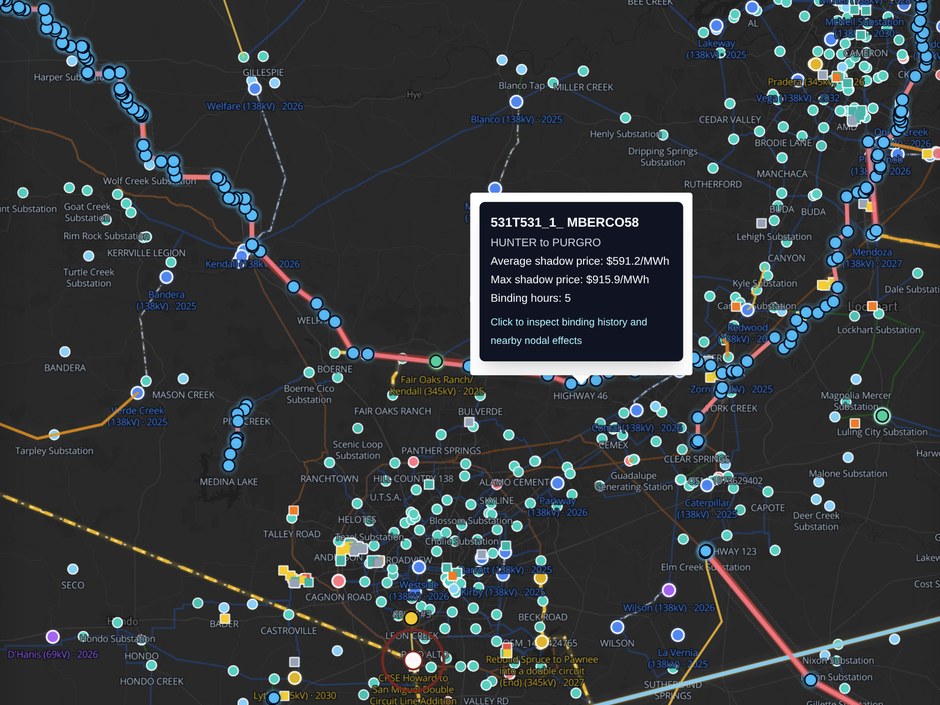Select the Fair Oaks Ranch/Kendall (345kV) label
The image size is (940, 705).
436,385
